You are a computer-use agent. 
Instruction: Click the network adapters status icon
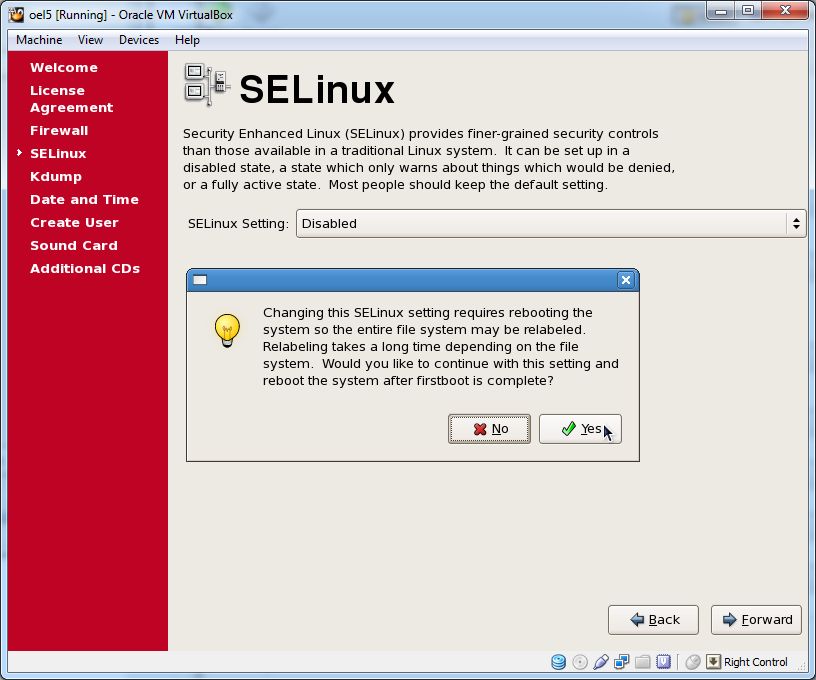(x=621, y=662)
